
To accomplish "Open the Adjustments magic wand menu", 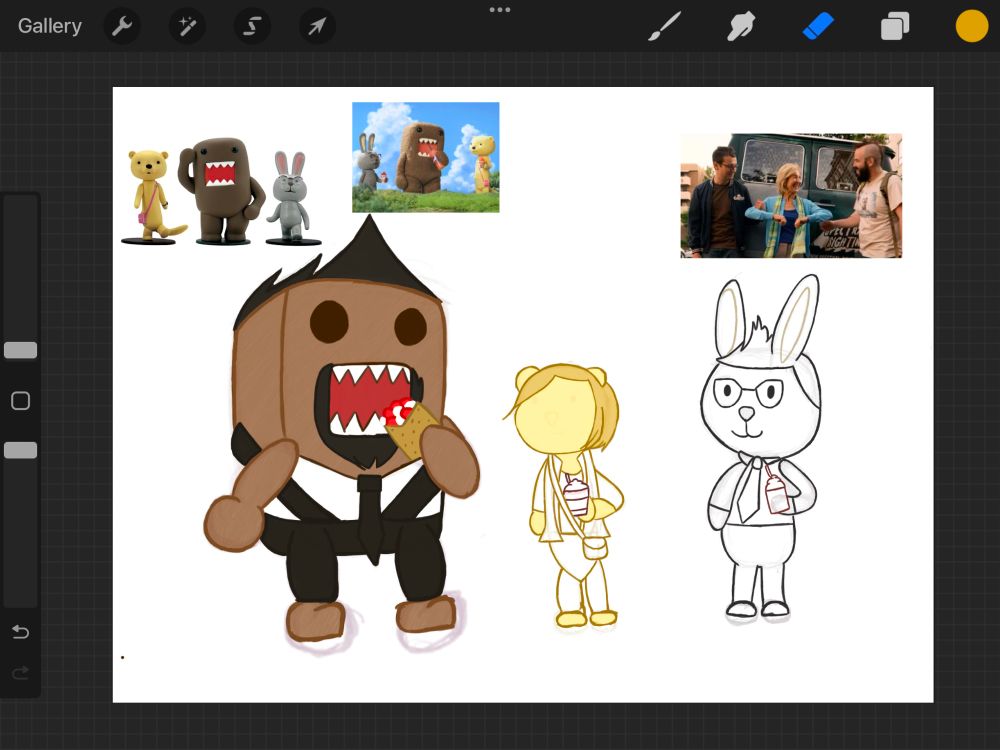I will click(187, 26).
